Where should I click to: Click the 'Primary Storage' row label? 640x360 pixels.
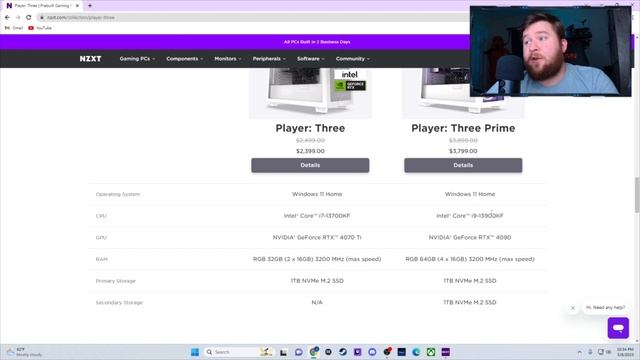pyautogui.click(x=116, y=281)
